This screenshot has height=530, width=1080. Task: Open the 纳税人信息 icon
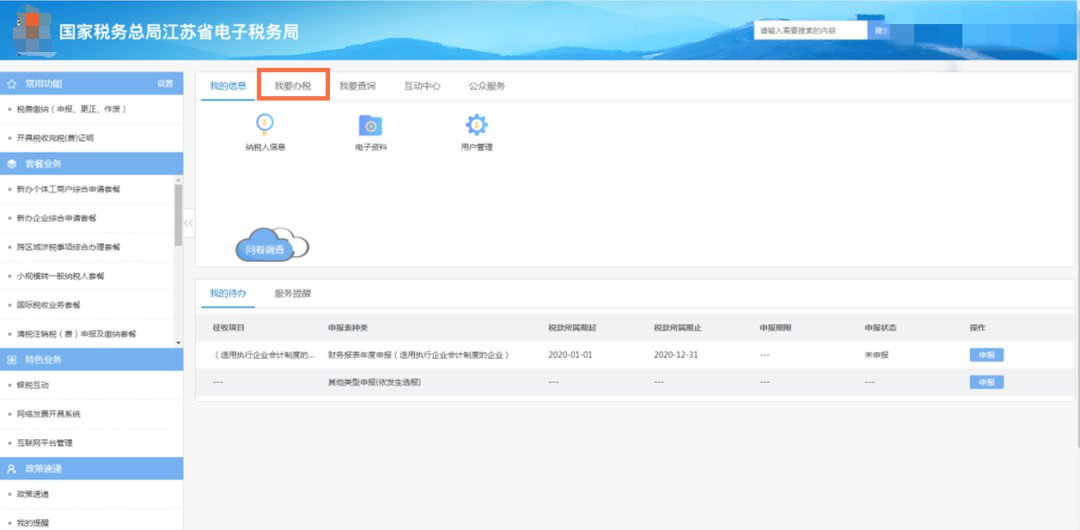tap(265, 125)
